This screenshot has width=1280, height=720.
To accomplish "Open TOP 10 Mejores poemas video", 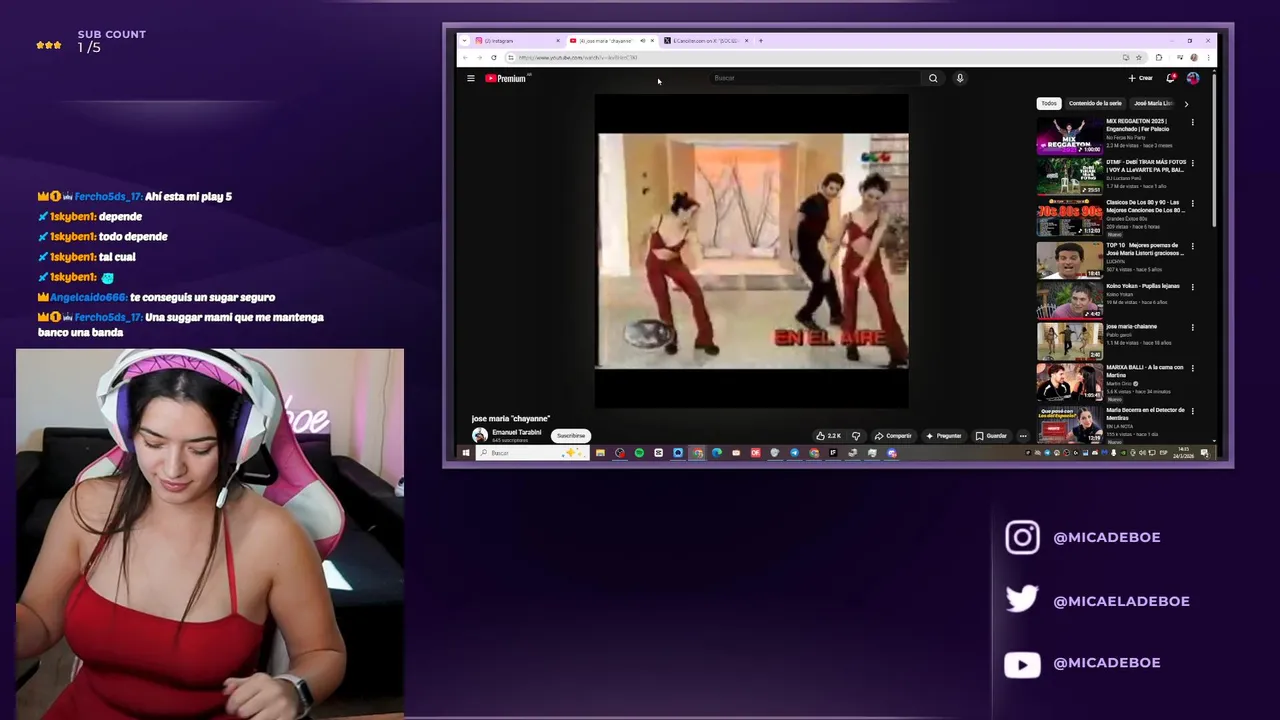I will coord(1069,259).
